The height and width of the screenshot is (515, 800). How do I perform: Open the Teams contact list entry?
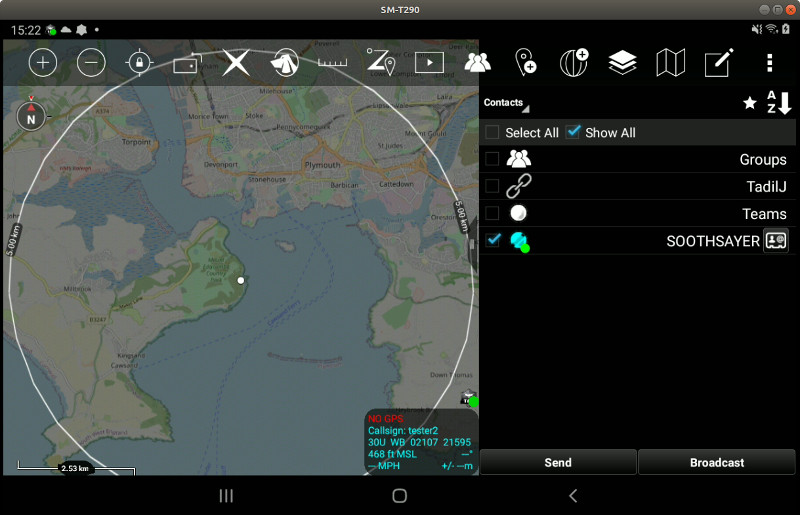coord(640,213)
